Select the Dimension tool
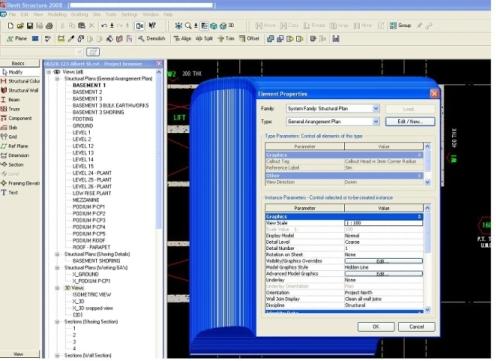Screen dimensions: 496x361 (x=15, y=155)
